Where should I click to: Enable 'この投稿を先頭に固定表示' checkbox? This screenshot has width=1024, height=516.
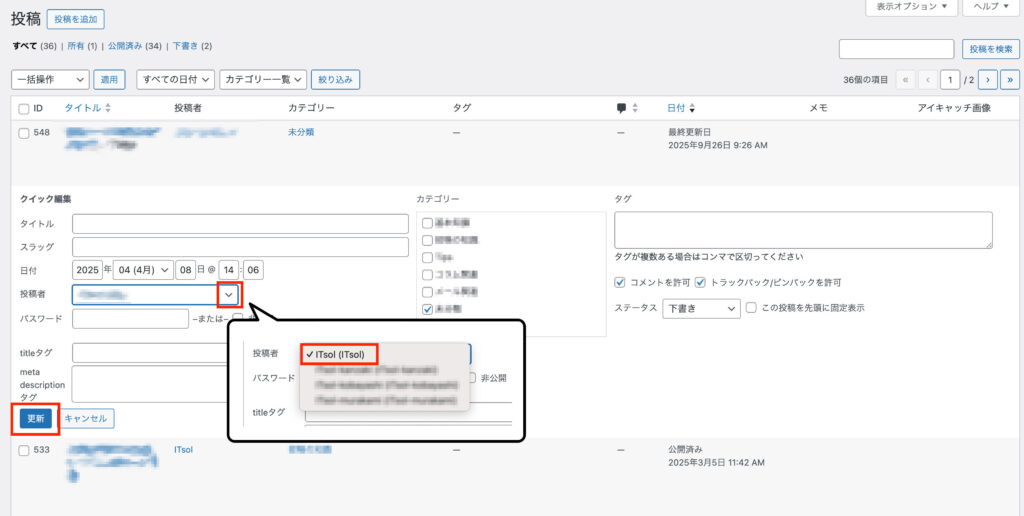click(x=751, y=308)
